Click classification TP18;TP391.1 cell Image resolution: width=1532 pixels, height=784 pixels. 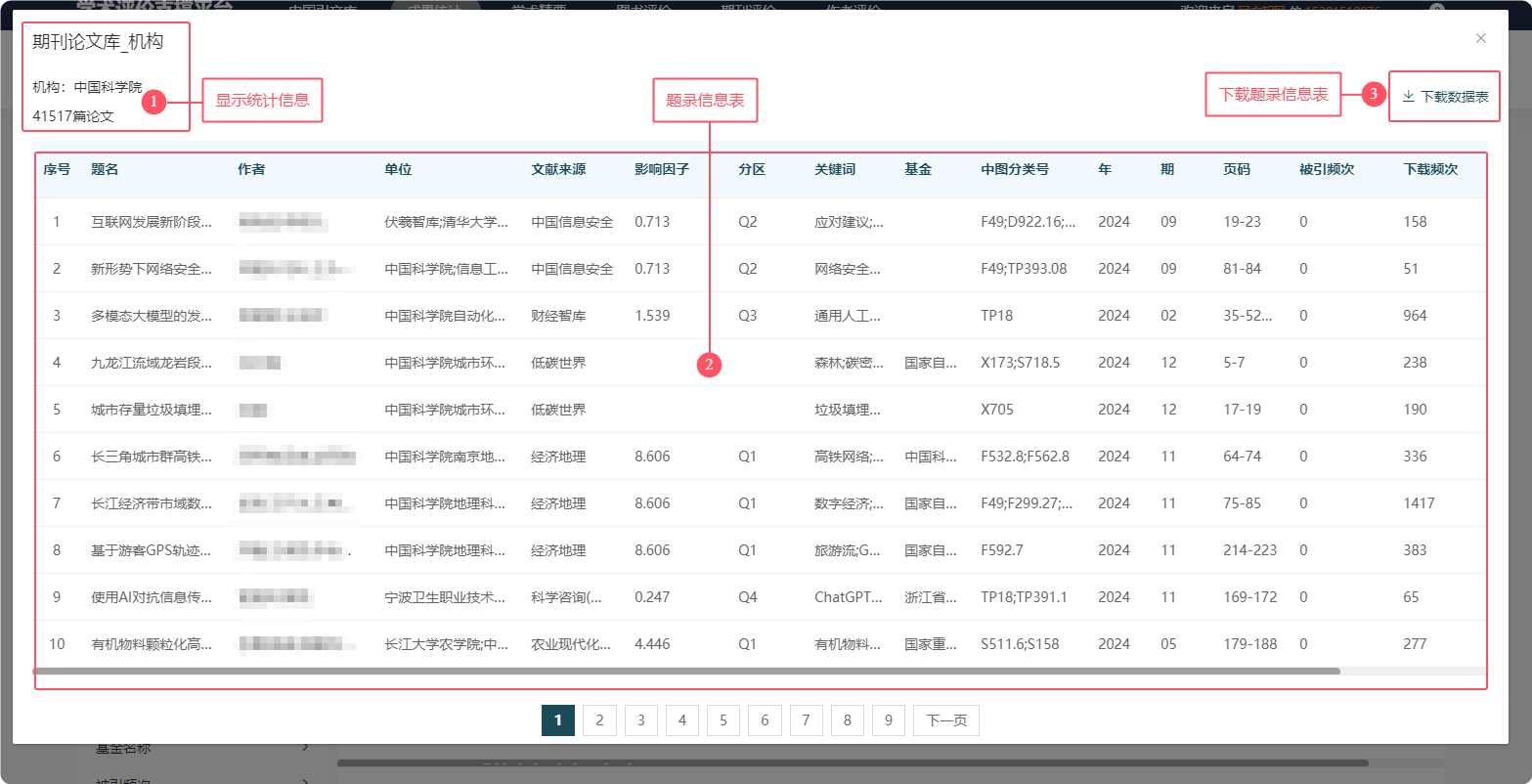pyautogui.click(x=1024, y=597)
